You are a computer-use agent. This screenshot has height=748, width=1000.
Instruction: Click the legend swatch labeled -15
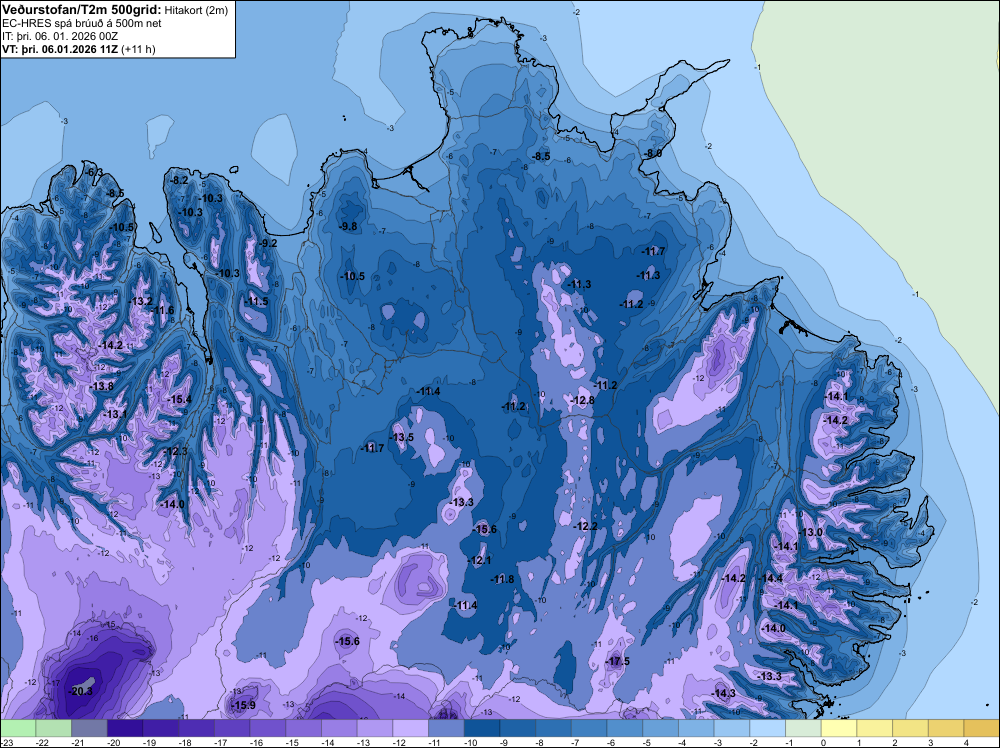[304, 728]
